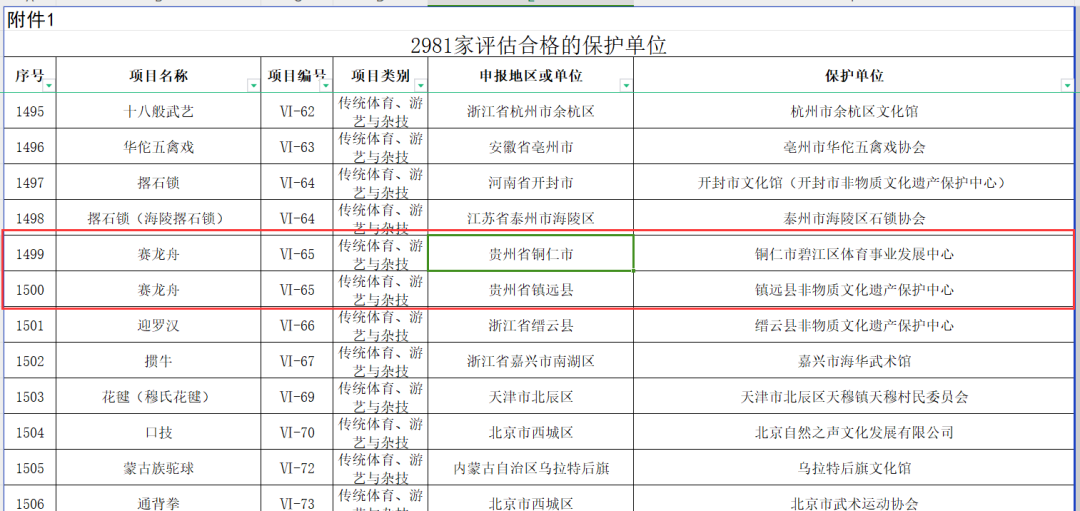Open the 保护单位 column filter dropdown
Image resolution: width=1080 pixels, height=511 pixels.
pyautogui.click(x=1067, y=86)
